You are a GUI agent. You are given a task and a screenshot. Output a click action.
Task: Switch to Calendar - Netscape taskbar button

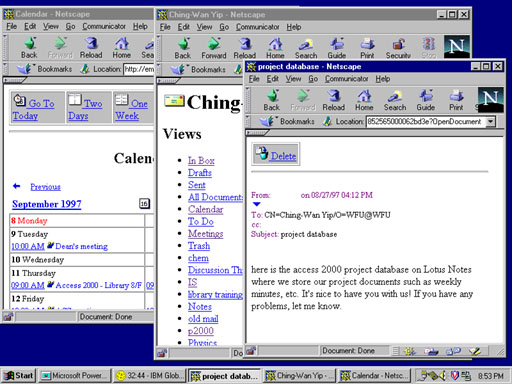coord(374,376)
